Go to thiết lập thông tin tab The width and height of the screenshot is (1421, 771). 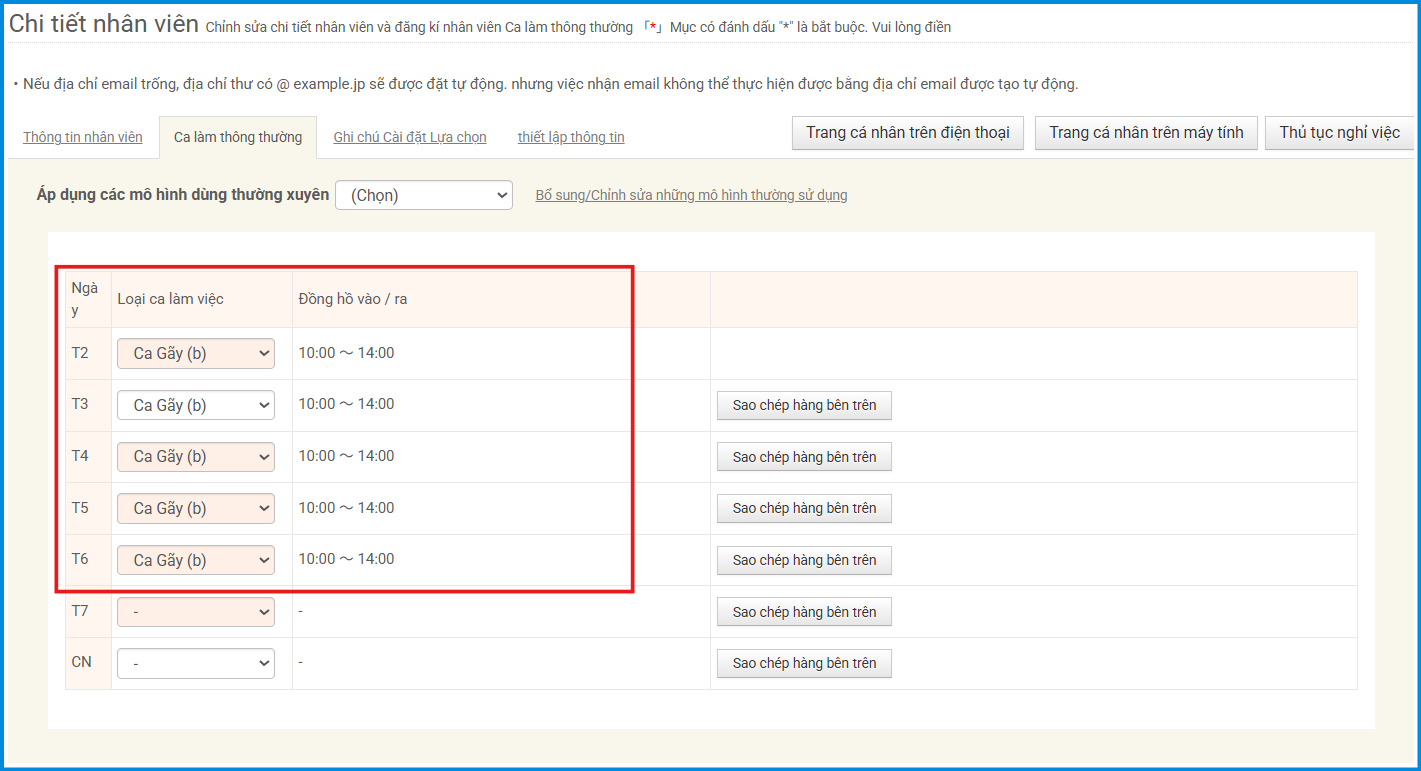tap(571, 137)
